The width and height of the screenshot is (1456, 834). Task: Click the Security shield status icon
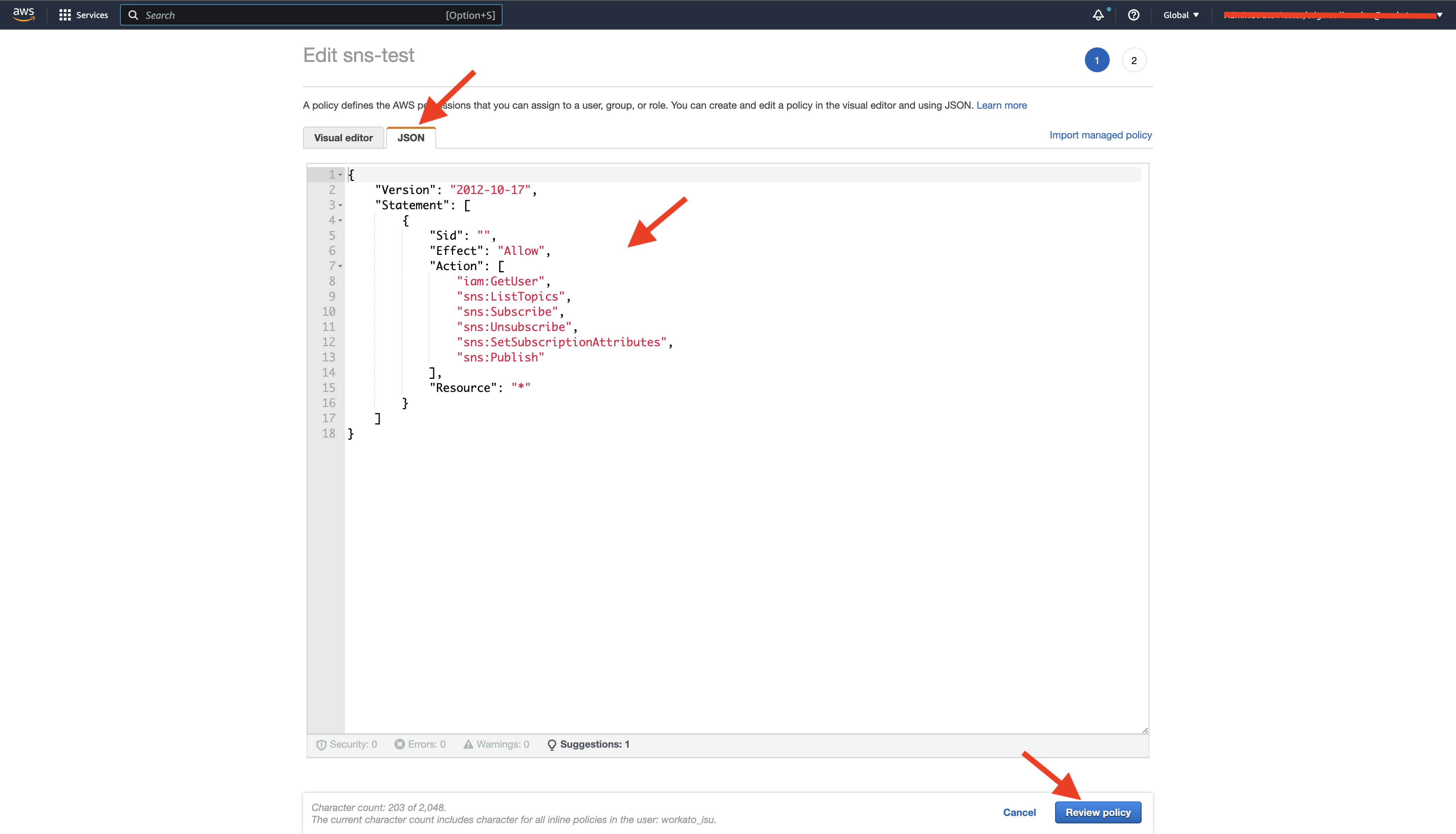(x=321, y=745)
